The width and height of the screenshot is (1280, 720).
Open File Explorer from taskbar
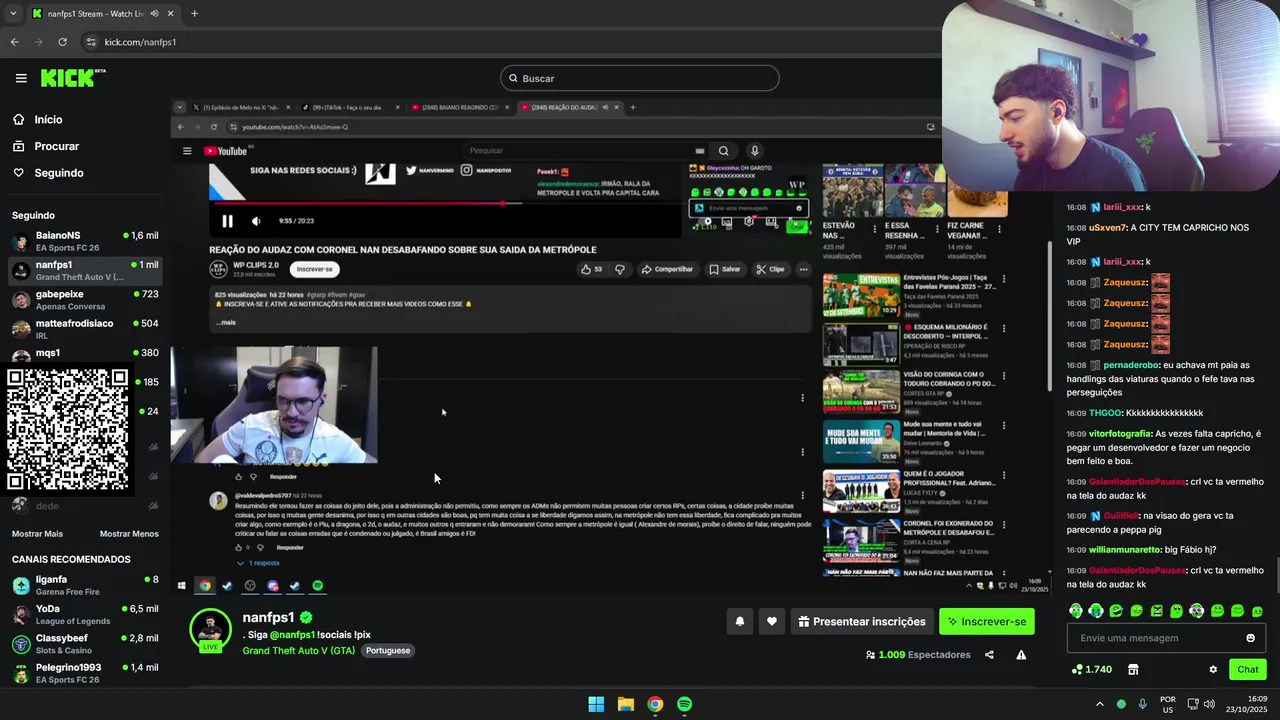(625, 704)
